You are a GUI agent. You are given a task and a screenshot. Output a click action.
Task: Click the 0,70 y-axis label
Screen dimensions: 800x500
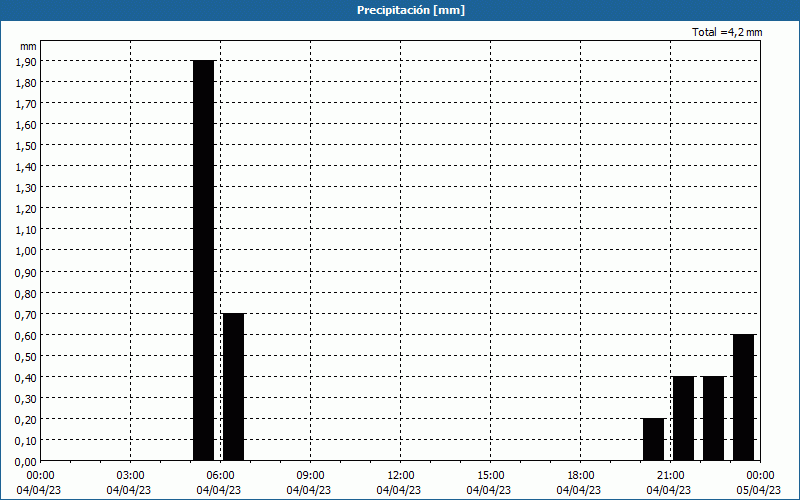tap(26, 314)
